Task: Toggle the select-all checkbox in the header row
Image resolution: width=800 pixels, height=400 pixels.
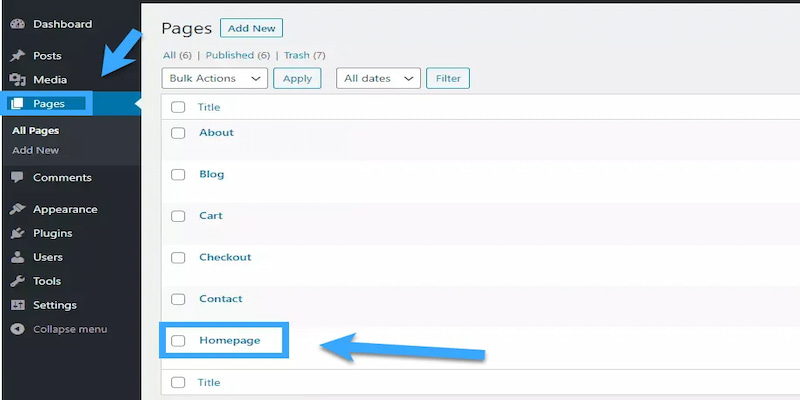Action: point(178,107)
